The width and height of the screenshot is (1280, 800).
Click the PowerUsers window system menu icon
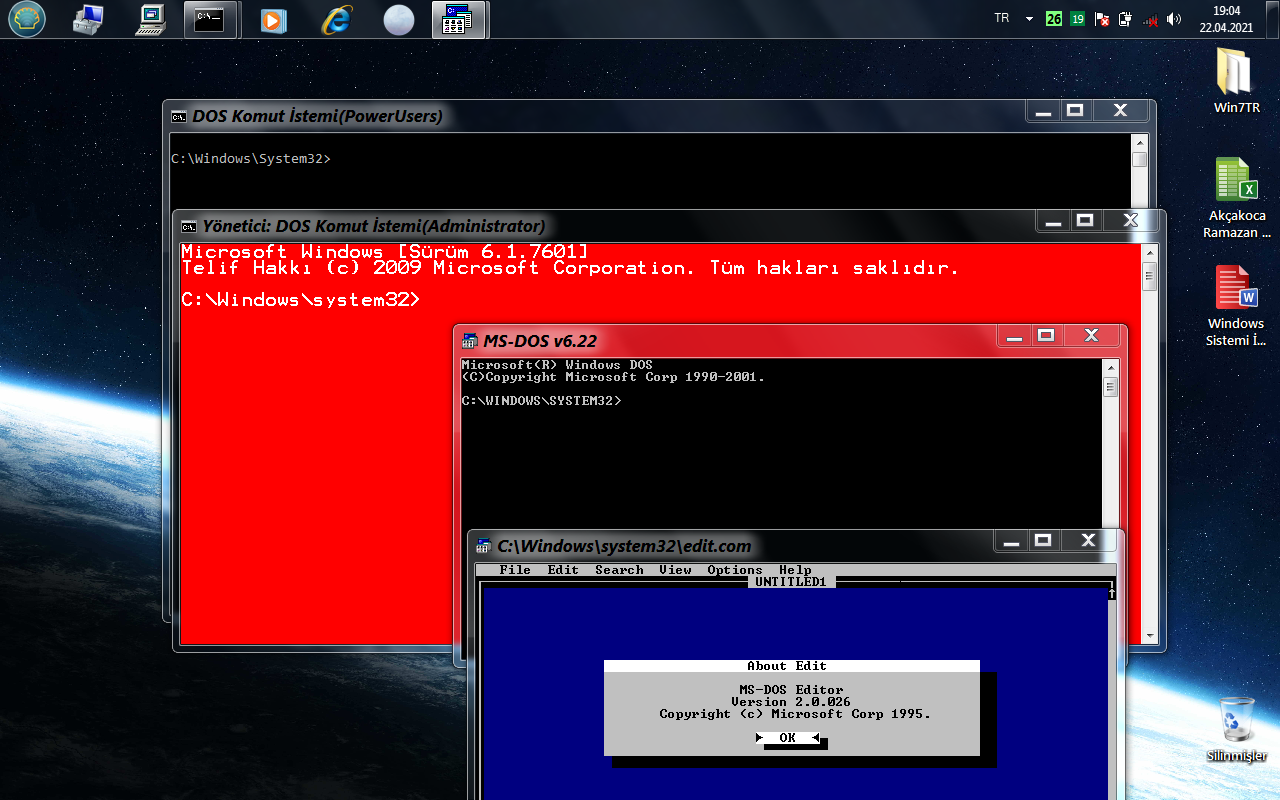178,116
